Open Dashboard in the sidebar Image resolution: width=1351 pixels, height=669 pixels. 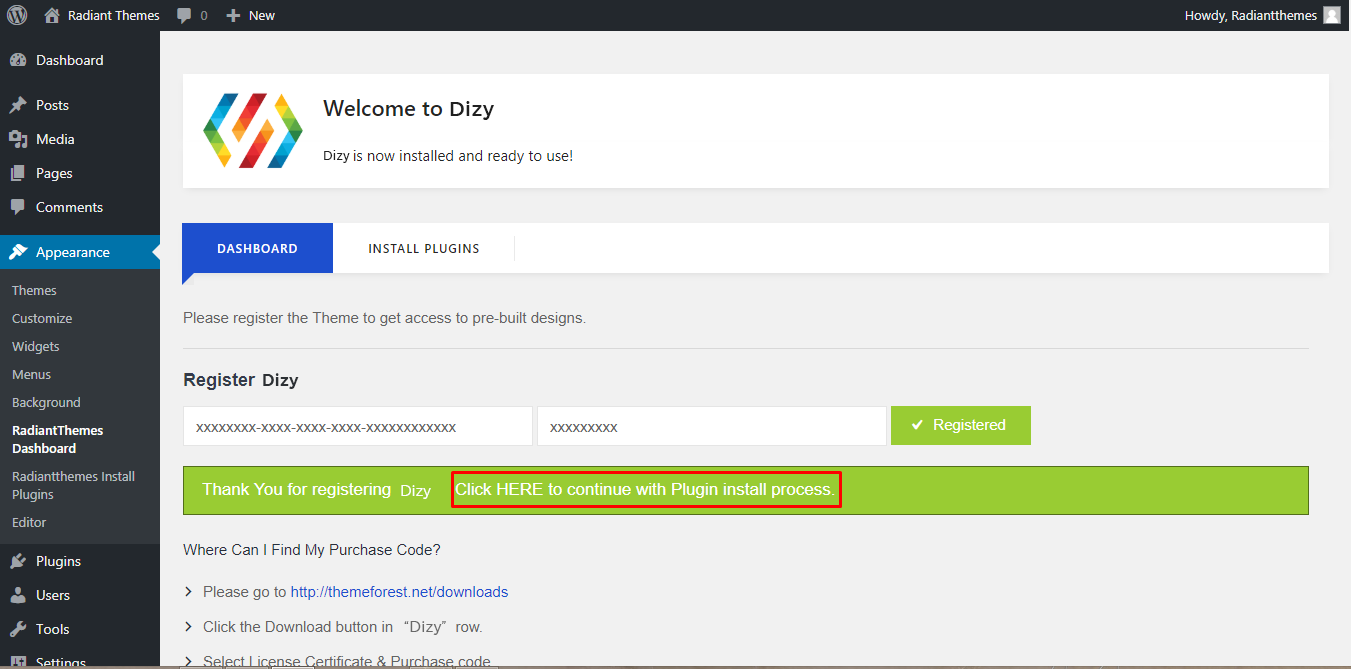coord(69,60)
